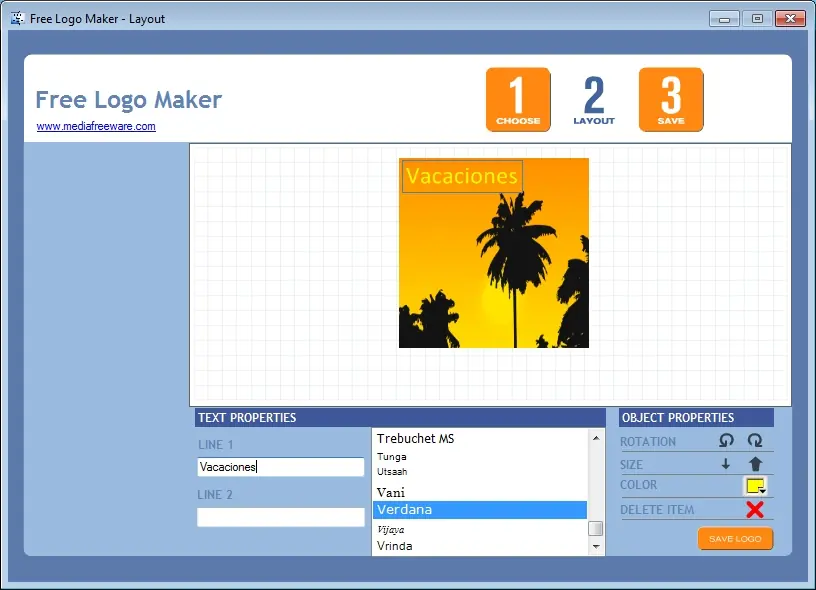This screenshot has height=590, width=816.
Task: Click into the empty Line 2 field
Action: tap(280, 517)
